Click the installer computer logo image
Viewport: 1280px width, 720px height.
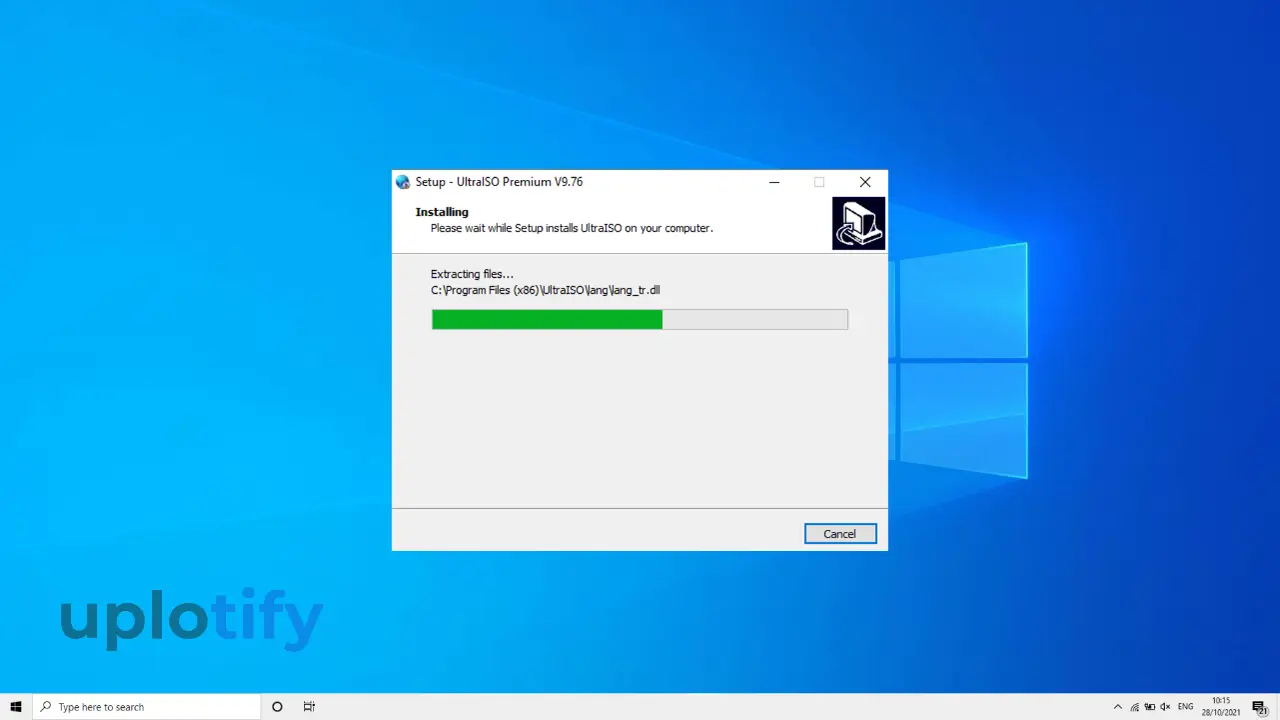(x=858, y=223)
